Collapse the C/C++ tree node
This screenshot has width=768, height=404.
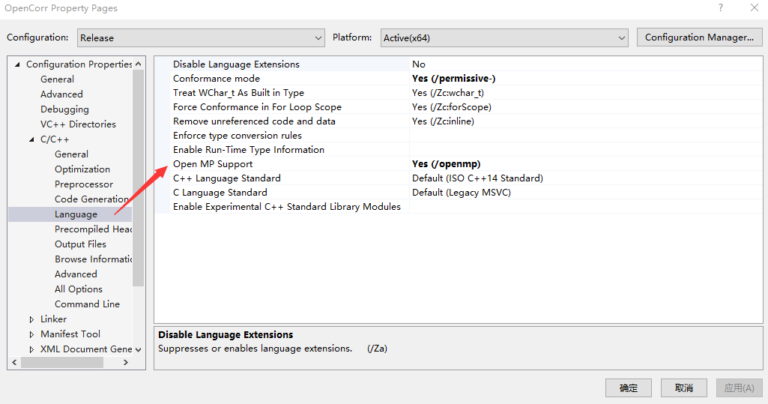coord(31,139)
